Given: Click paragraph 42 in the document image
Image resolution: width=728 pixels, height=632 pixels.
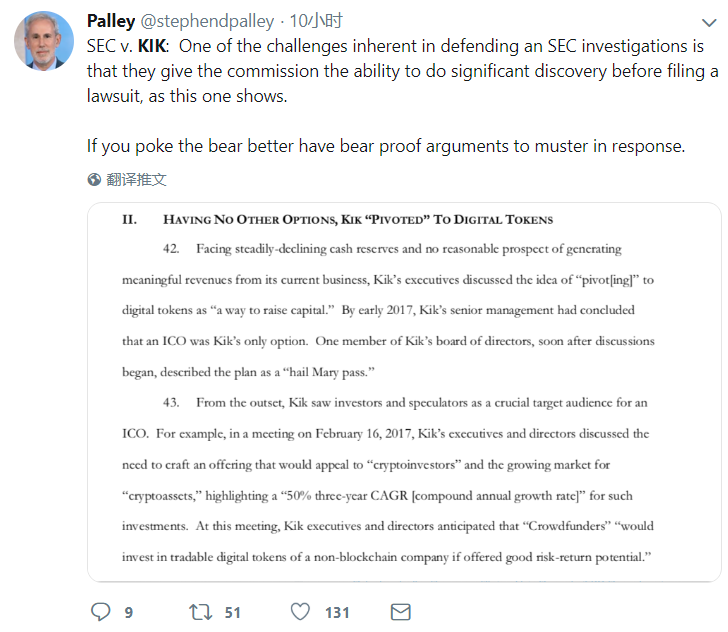Looking at the screenshot, I should [388, 310].
